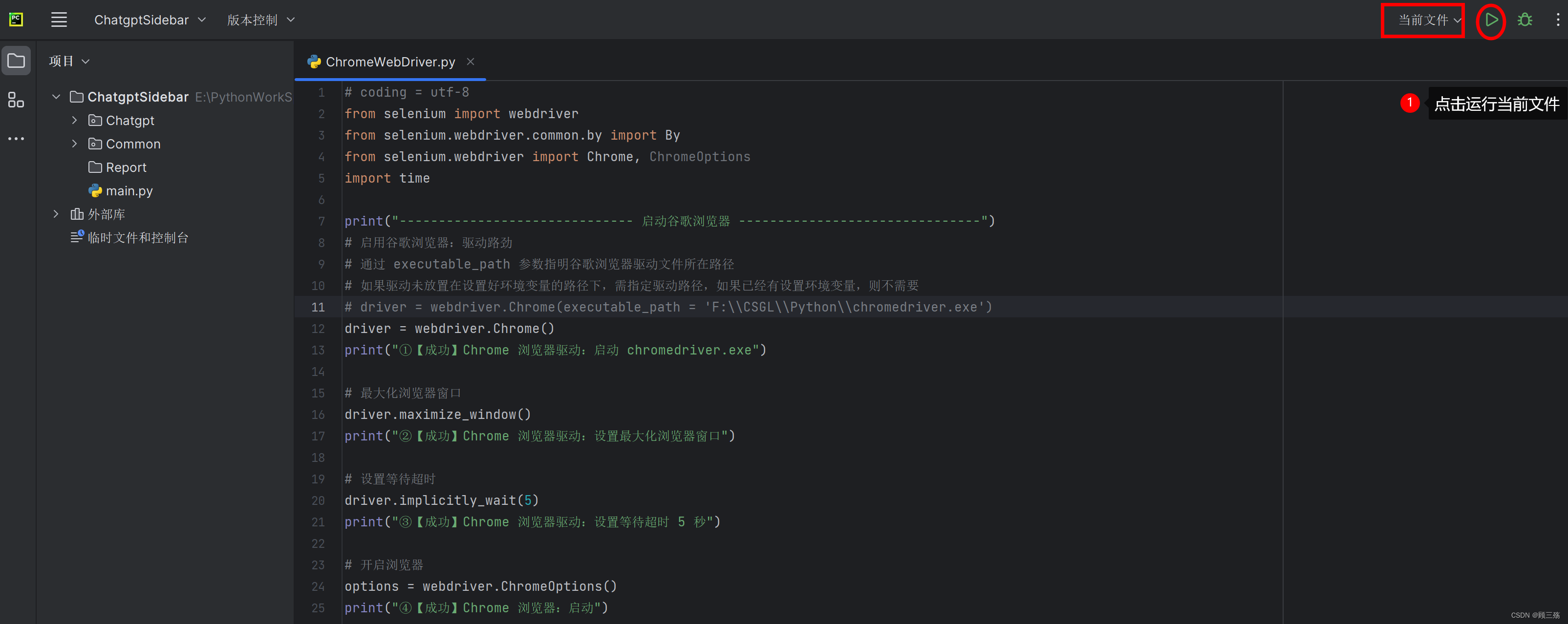Open the 版本控制 dropdown menu
Image resolution: width=1568 pixels, height=624 pixels.
260,20
